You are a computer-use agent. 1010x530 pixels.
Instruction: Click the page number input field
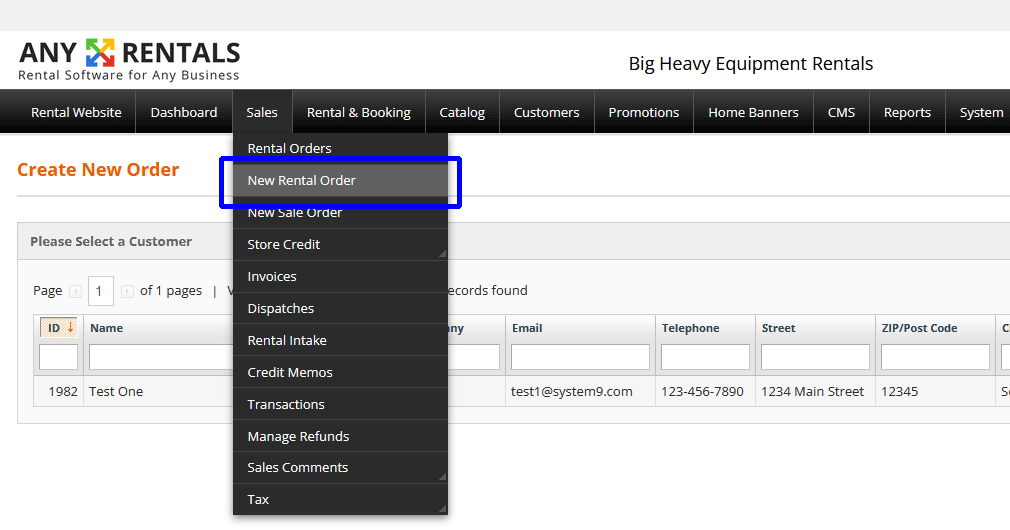[101, 291]
